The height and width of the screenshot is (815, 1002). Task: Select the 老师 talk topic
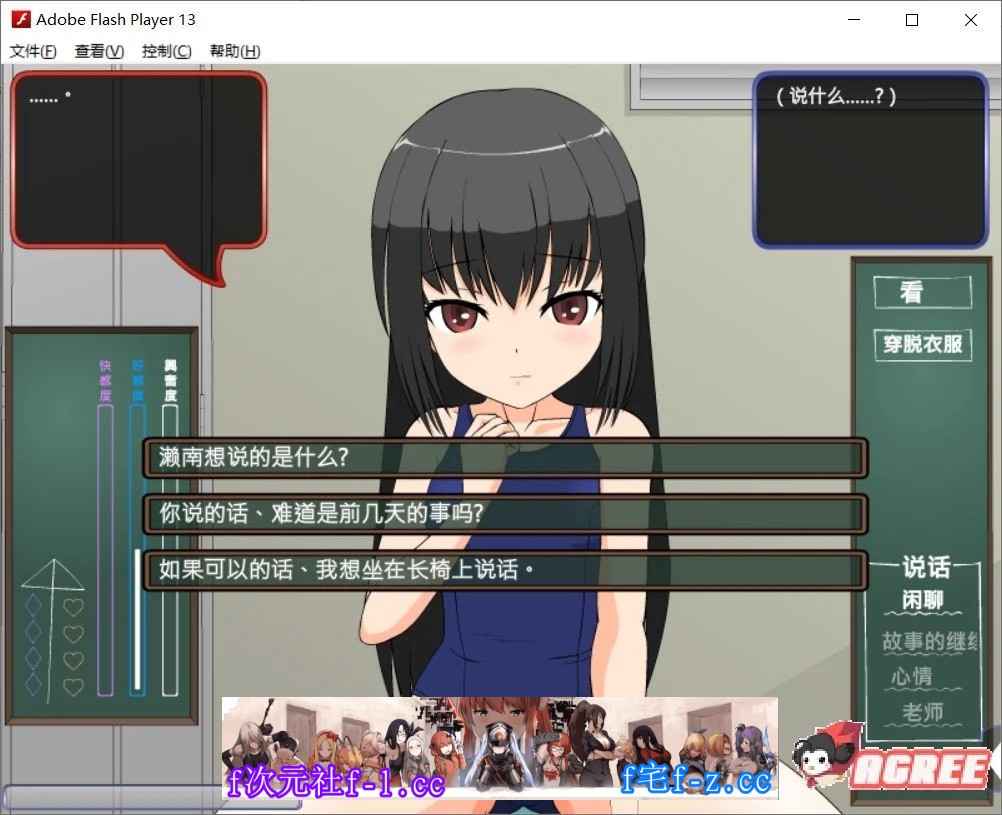tap(922, 713)
